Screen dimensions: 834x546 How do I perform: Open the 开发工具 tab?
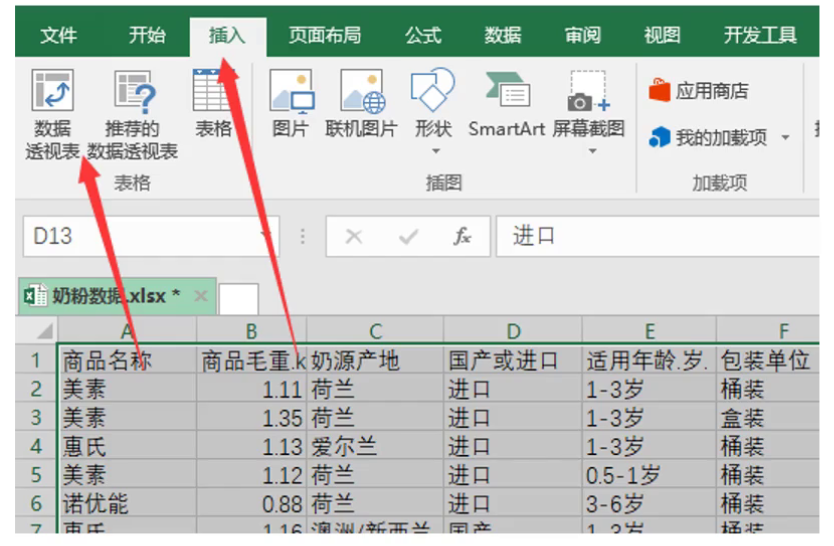pos(760,36)
